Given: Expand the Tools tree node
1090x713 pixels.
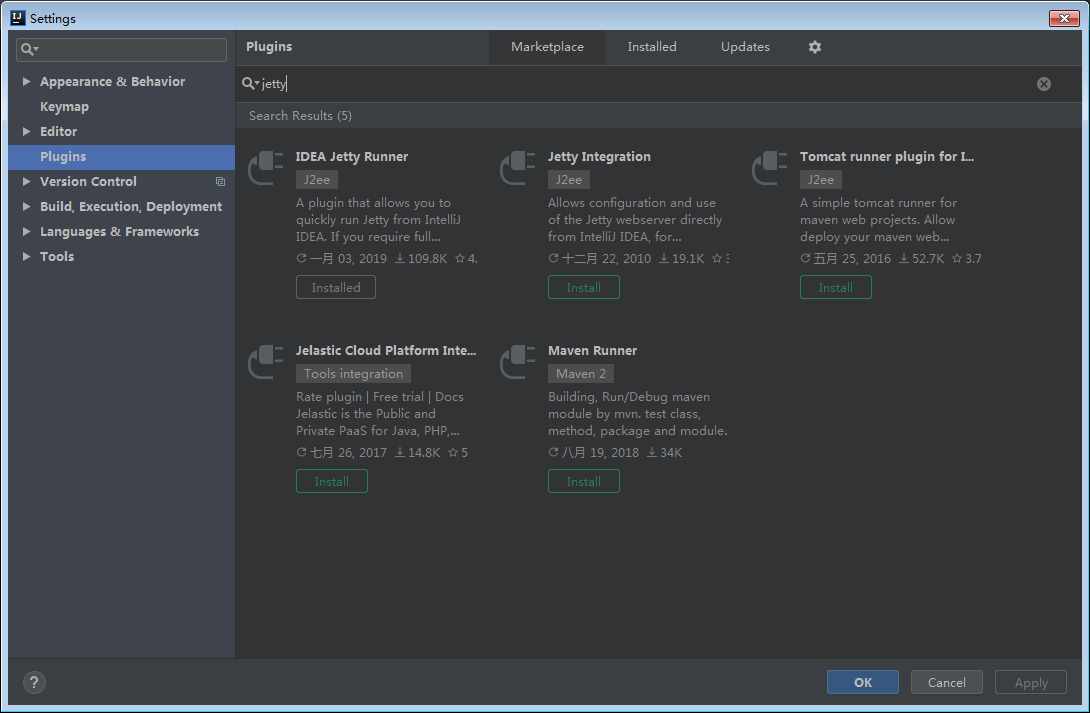Looking at the screenshot, I should pos(27,256).
